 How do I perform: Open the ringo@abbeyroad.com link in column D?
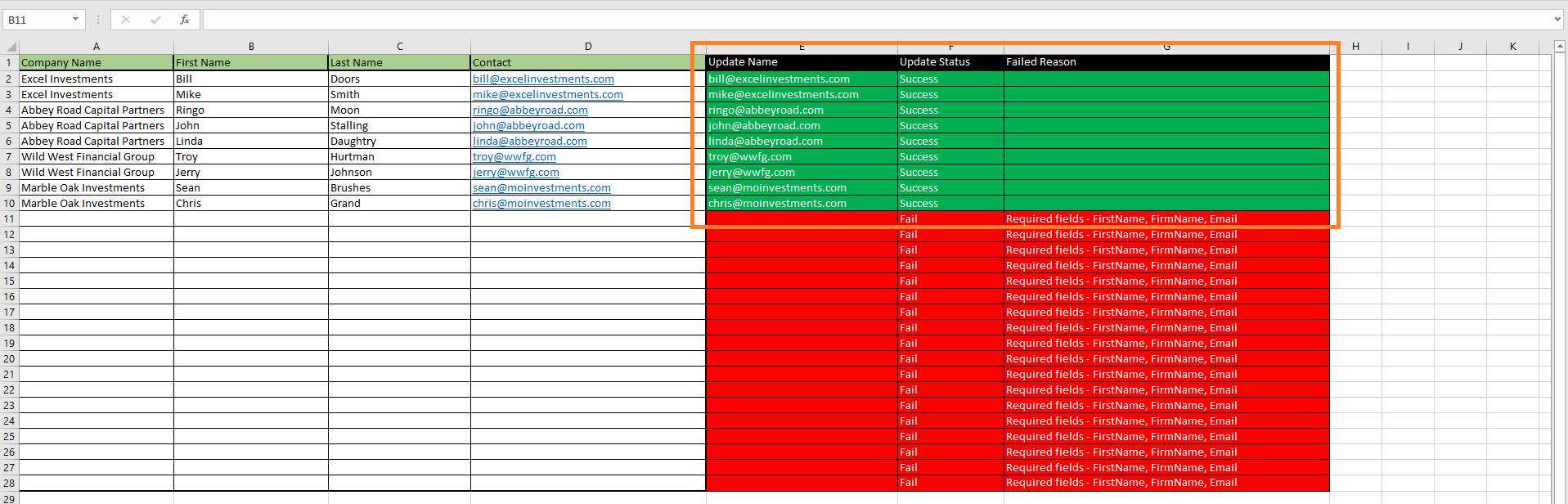pyautogui.click(x=530, y=110)
